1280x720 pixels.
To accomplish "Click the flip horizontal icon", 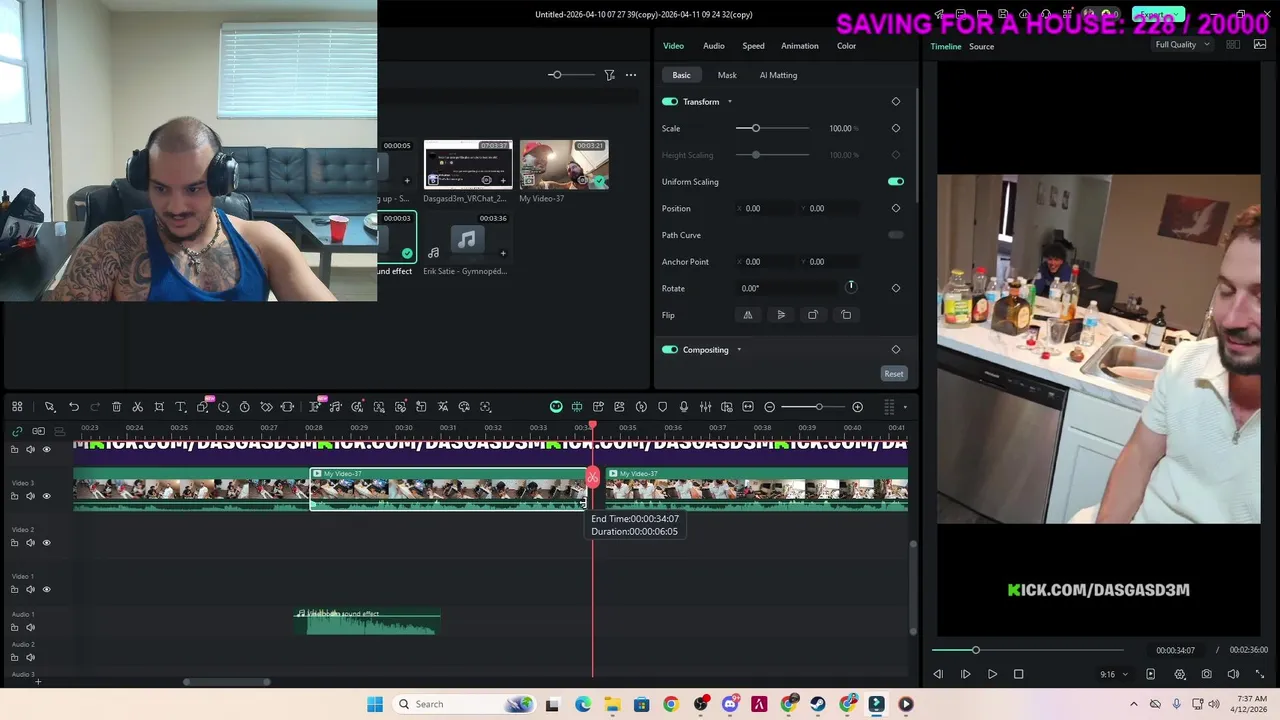I will click(x=747, y=315).
